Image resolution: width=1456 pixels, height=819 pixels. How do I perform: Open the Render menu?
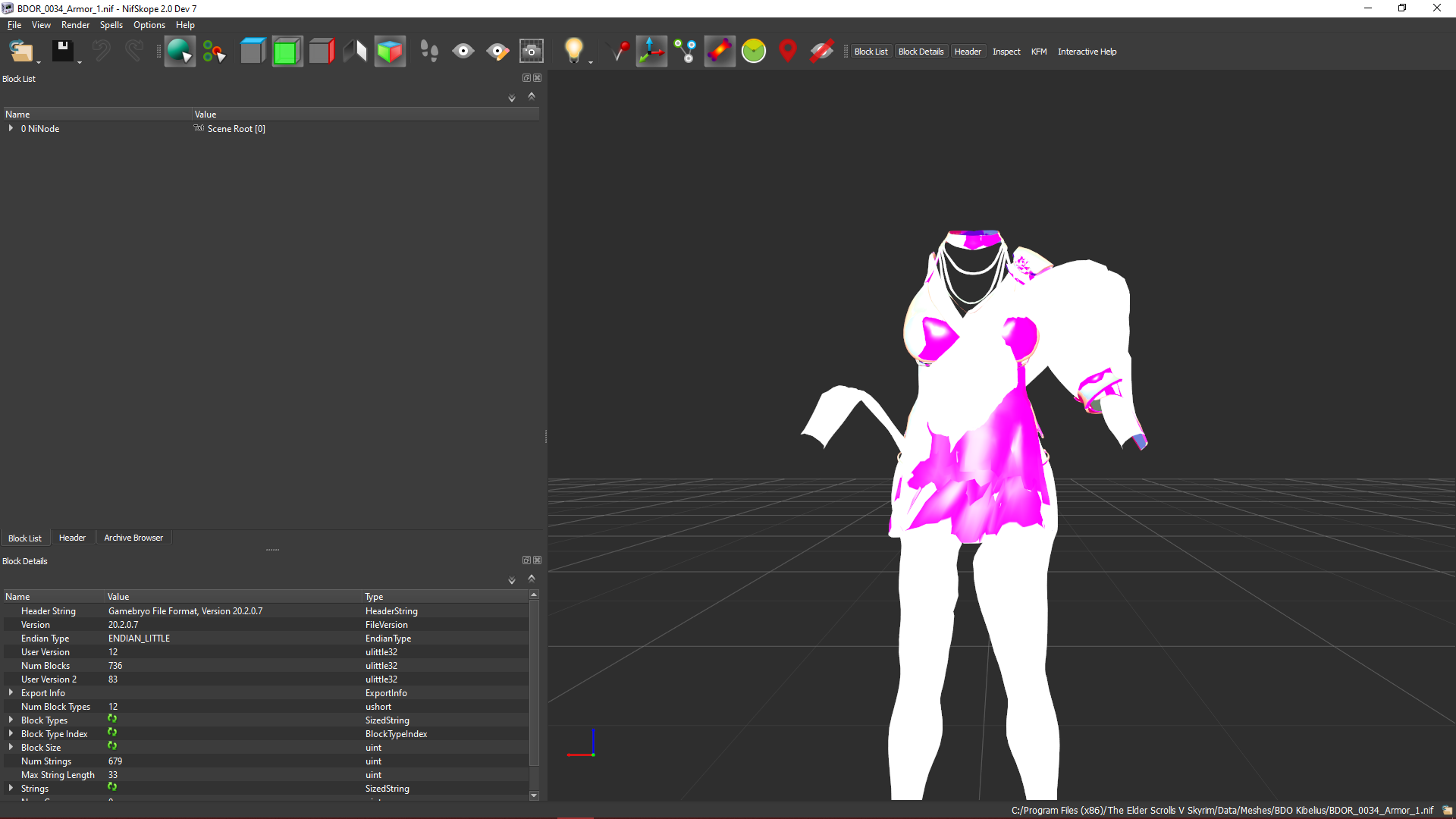pos(75,25)
